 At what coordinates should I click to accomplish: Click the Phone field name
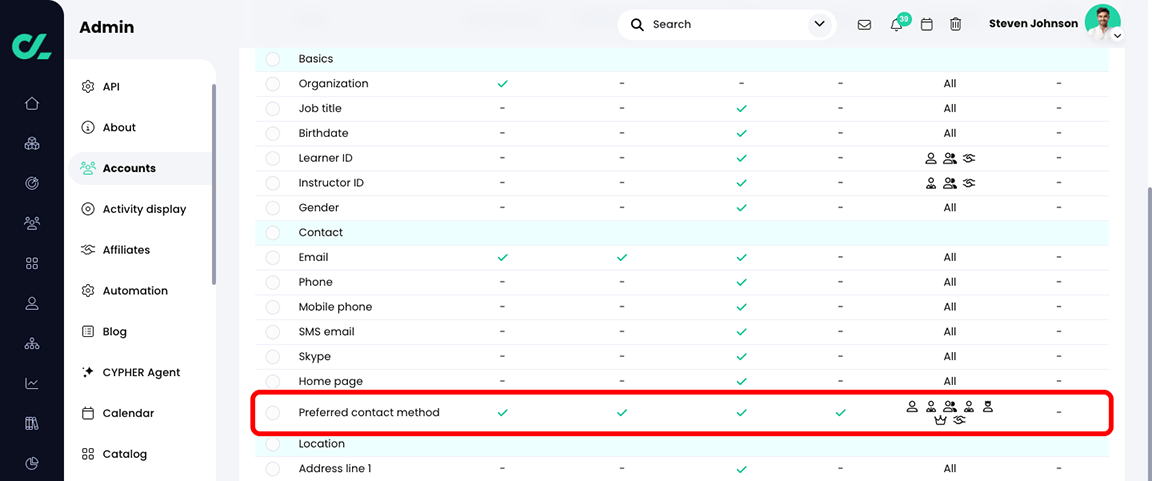315,282
